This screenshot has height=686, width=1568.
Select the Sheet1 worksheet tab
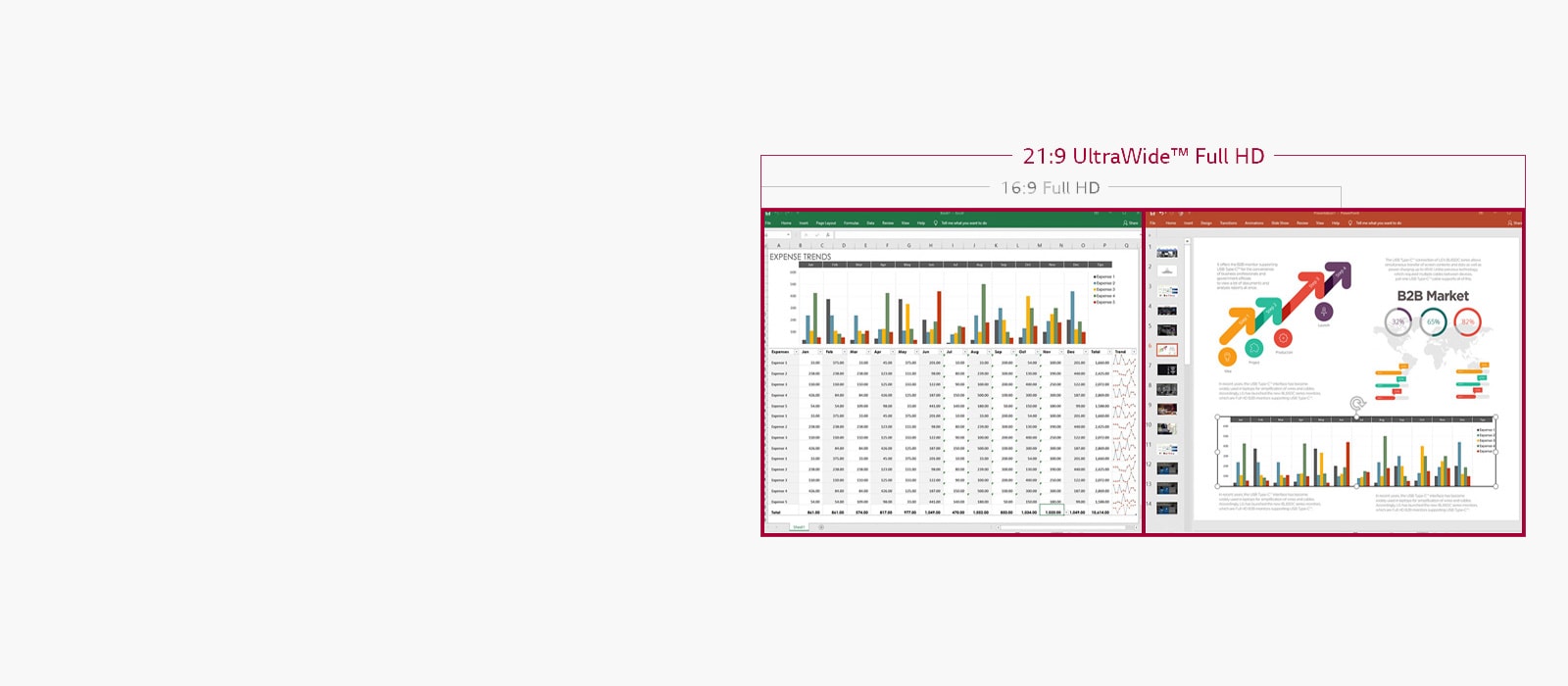click(x=799, y=527)
